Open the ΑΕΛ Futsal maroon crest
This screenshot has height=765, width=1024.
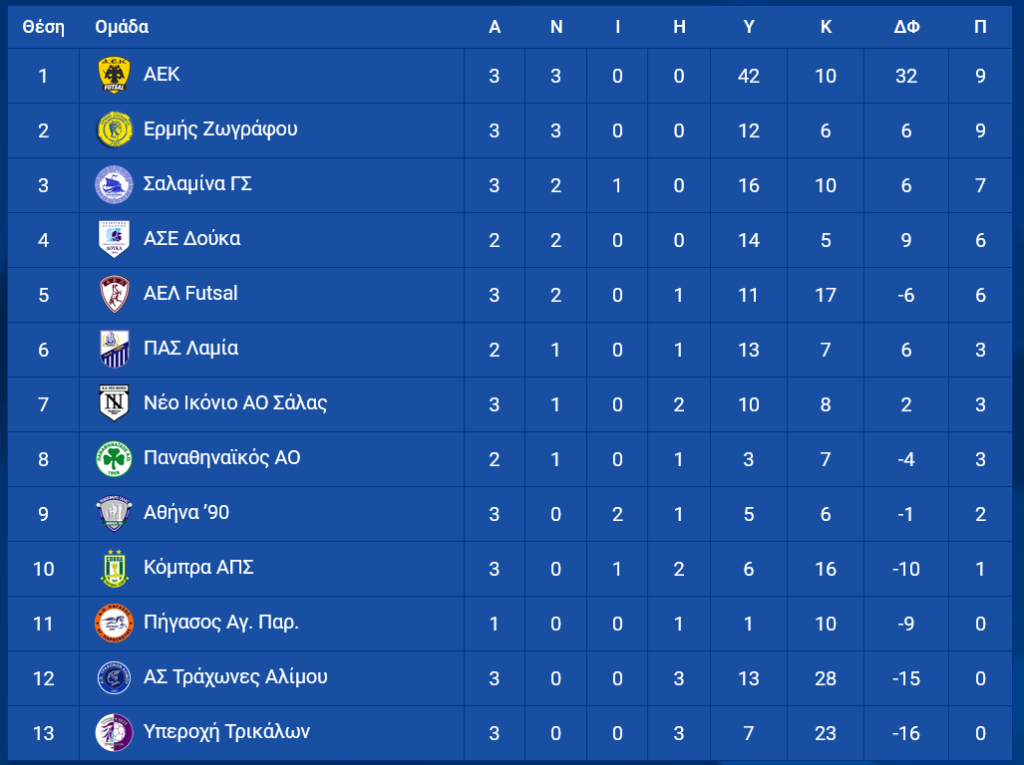coord(114,294)
